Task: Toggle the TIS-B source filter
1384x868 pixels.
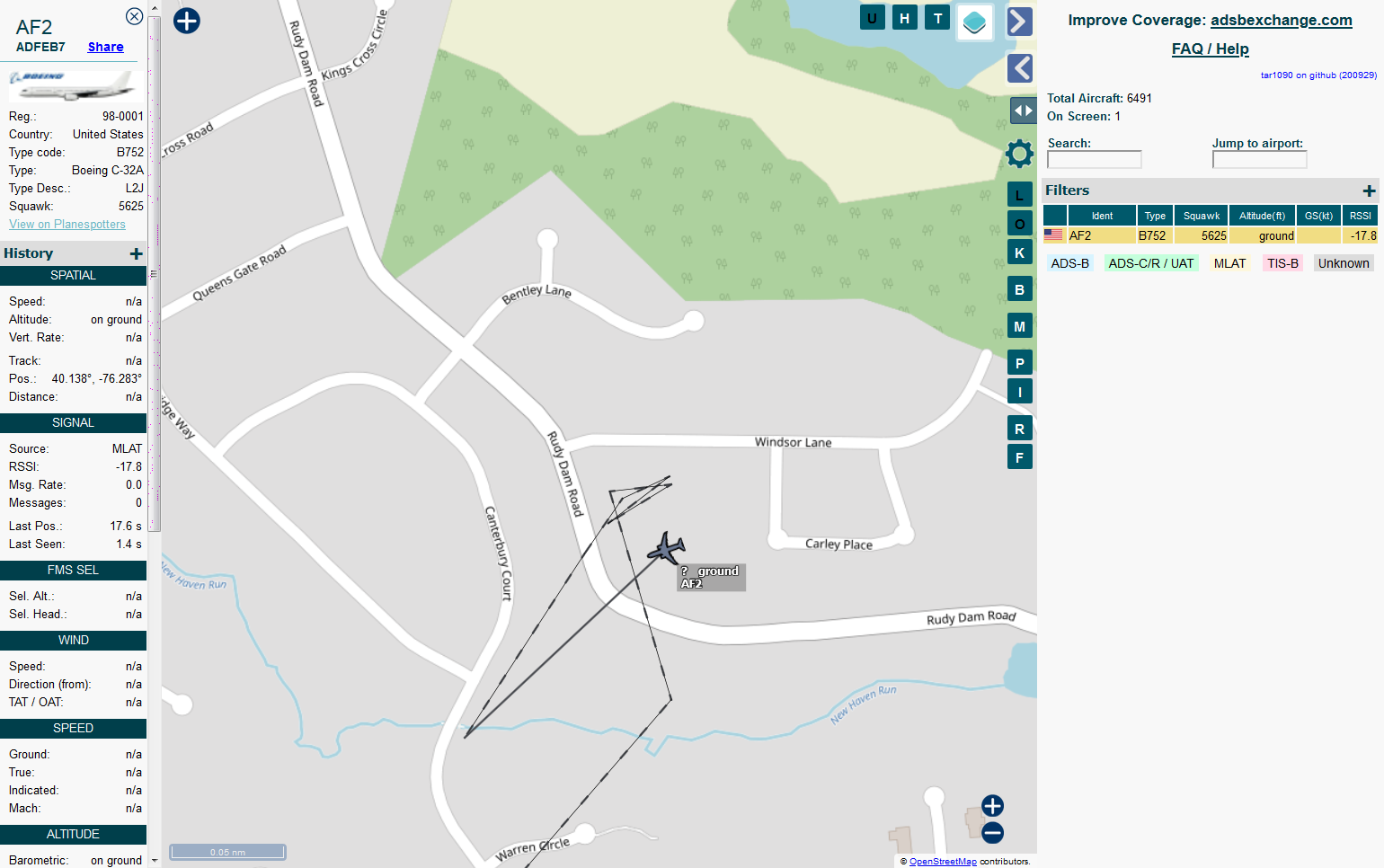Action: [x=1282, y=263]
